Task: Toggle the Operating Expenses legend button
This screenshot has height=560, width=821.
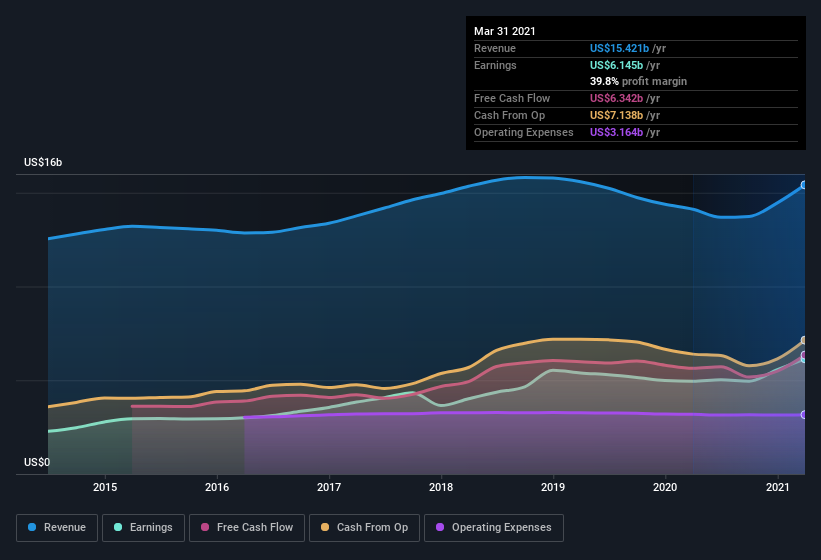Action: click(494, 528)
